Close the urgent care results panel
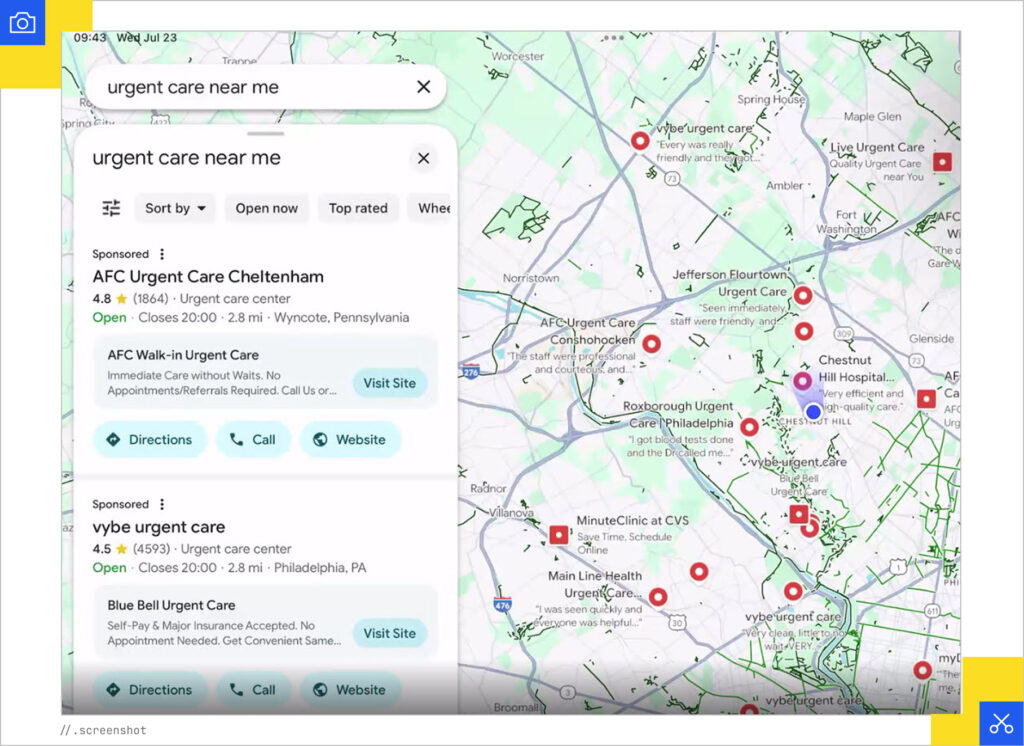This screenshot has width=1024, height=746. click(423, 158)
